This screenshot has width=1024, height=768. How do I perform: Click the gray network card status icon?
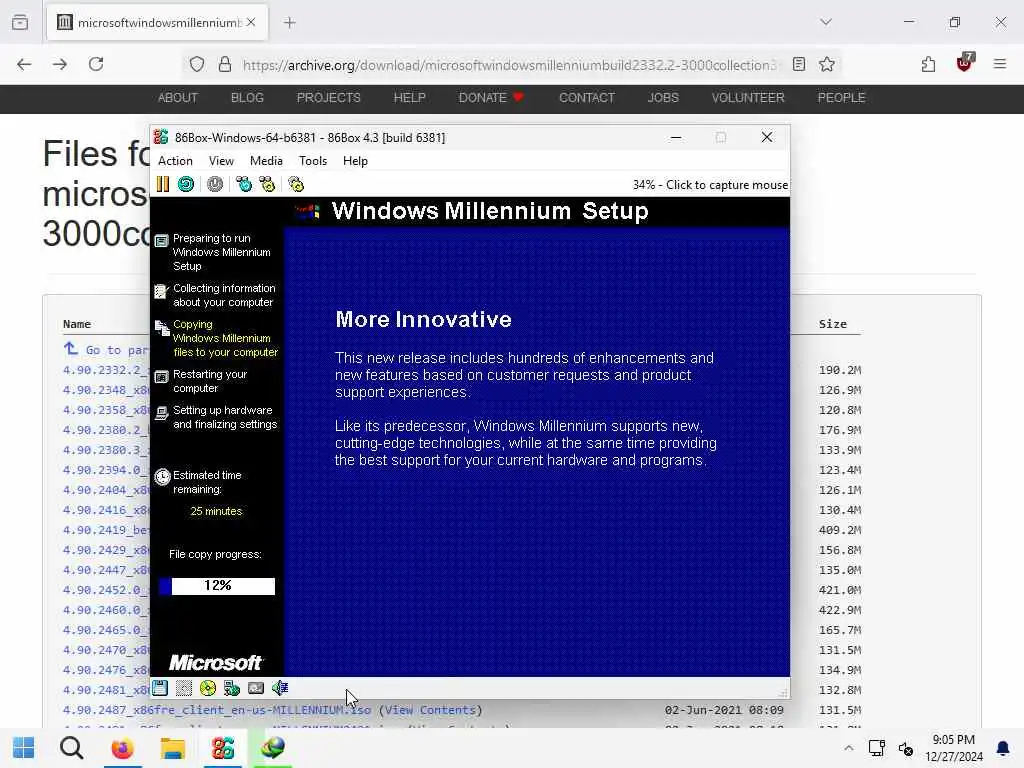pyautogui.click(x=256, y=688)
